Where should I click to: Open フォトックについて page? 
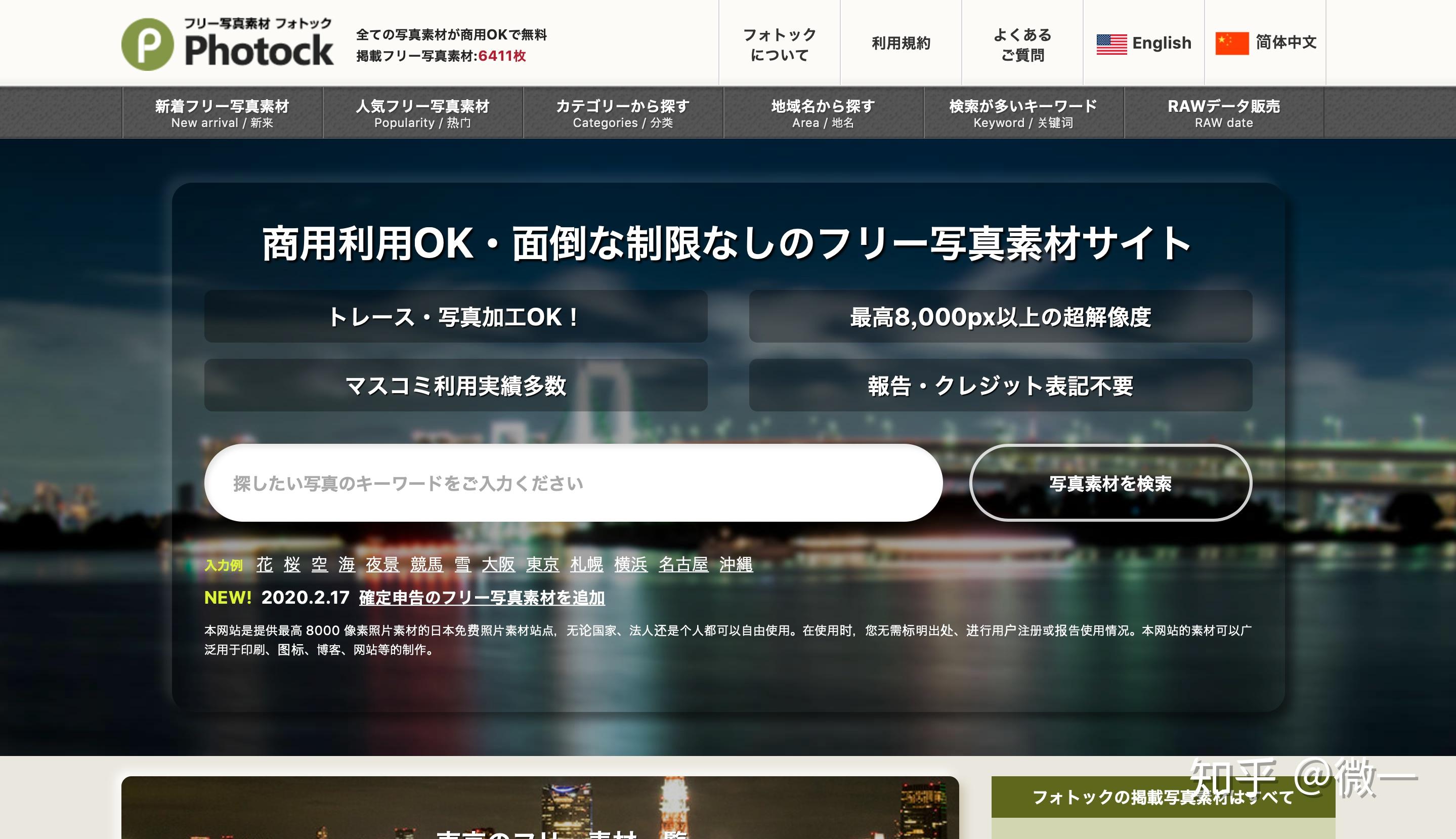coord(779,43)
